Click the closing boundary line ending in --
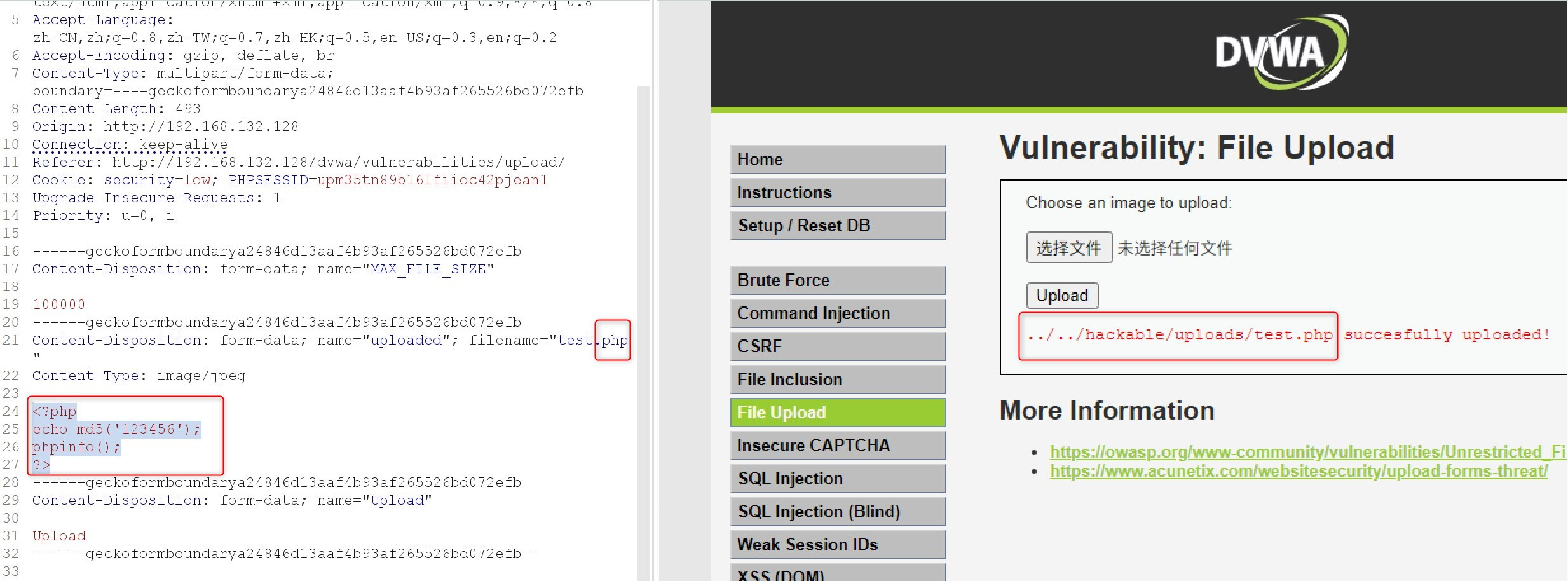The height and width of the screenshot is (581, 1568). click(285, 554)
